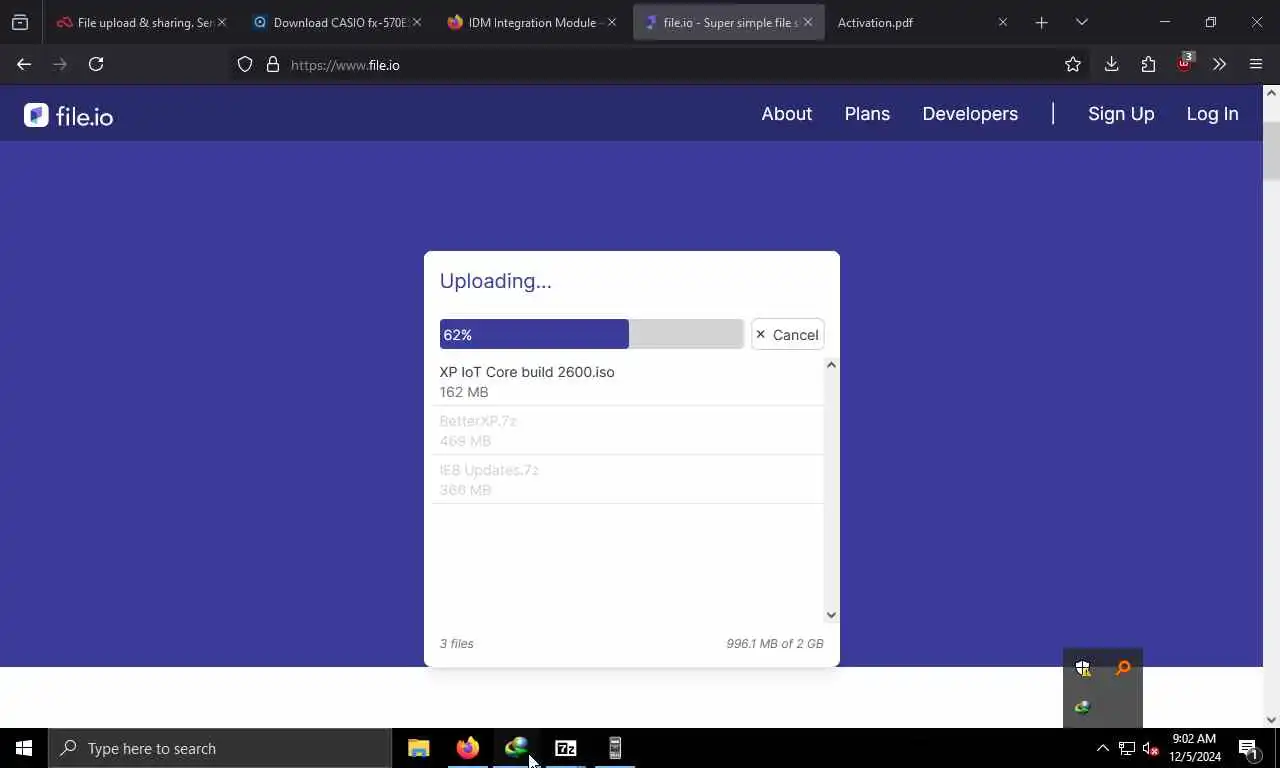
Task: Click file list scrollbar up arrow
Action: [831, 365]
